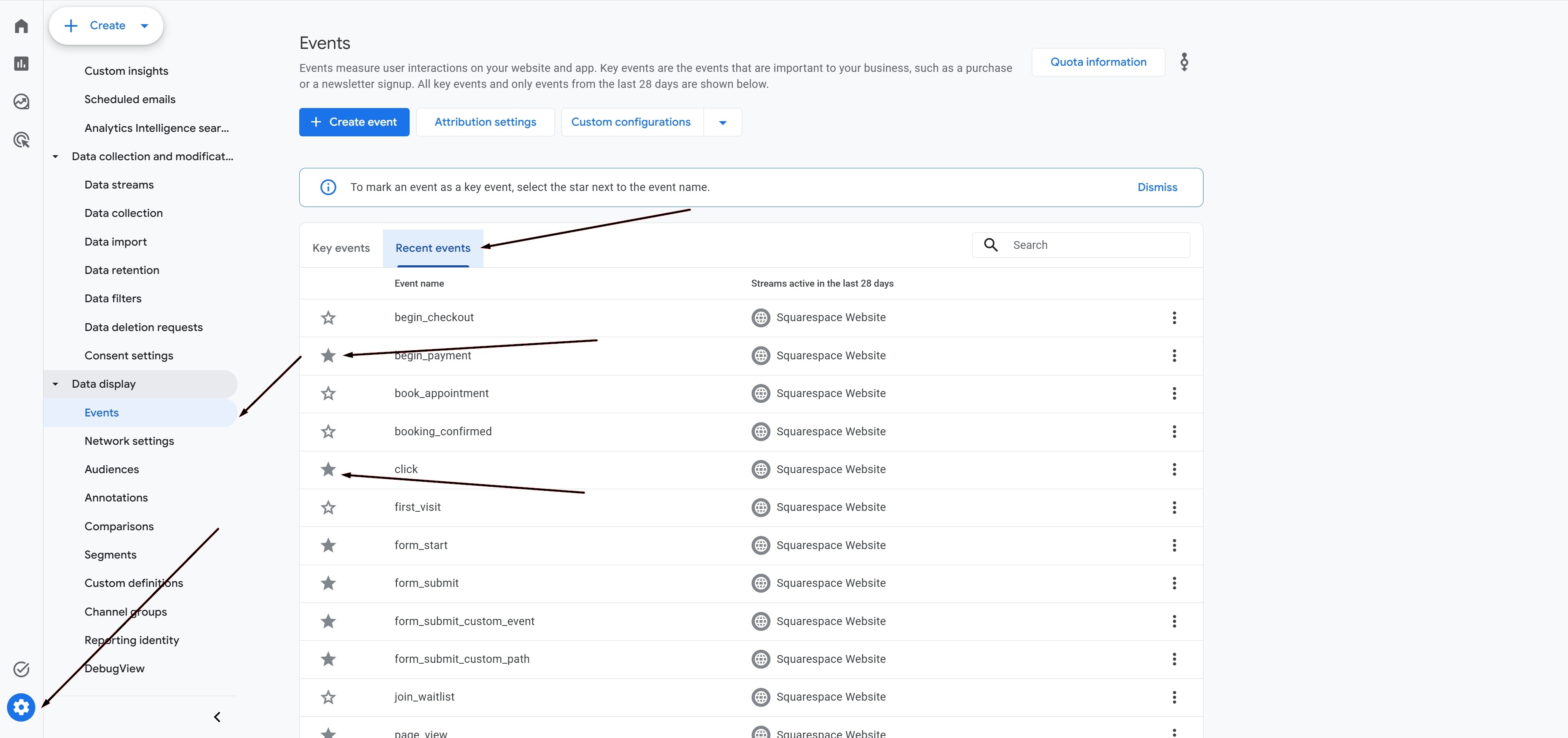This screenshot has width=1568, height=738.
Task: Open more options for begin_payment row
Action: tap(1174, 356)
